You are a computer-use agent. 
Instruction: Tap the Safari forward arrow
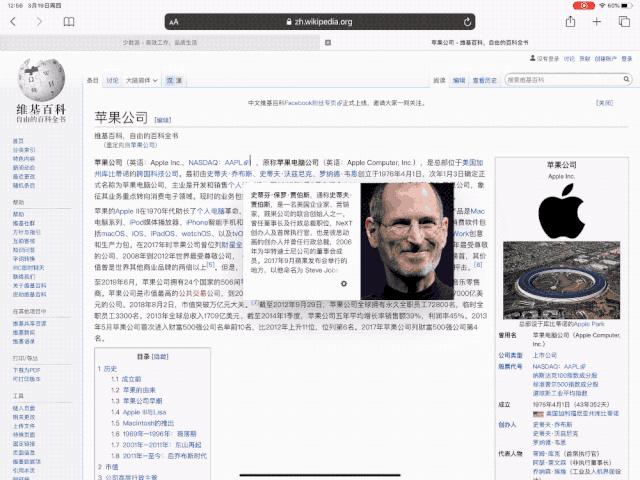point(39,22)
